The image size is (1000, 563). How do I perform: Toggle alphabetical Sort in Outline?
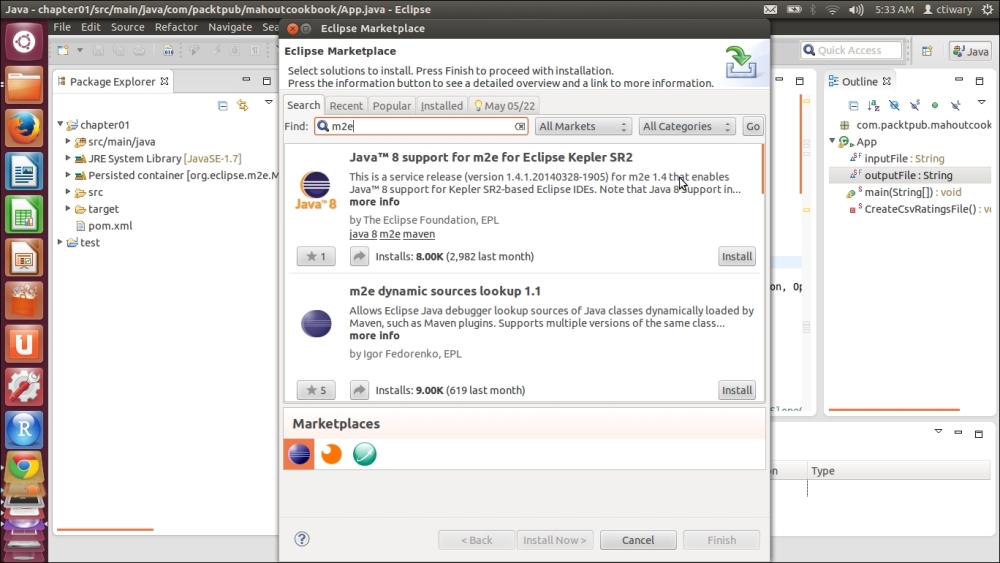click(x=874, y=105)
